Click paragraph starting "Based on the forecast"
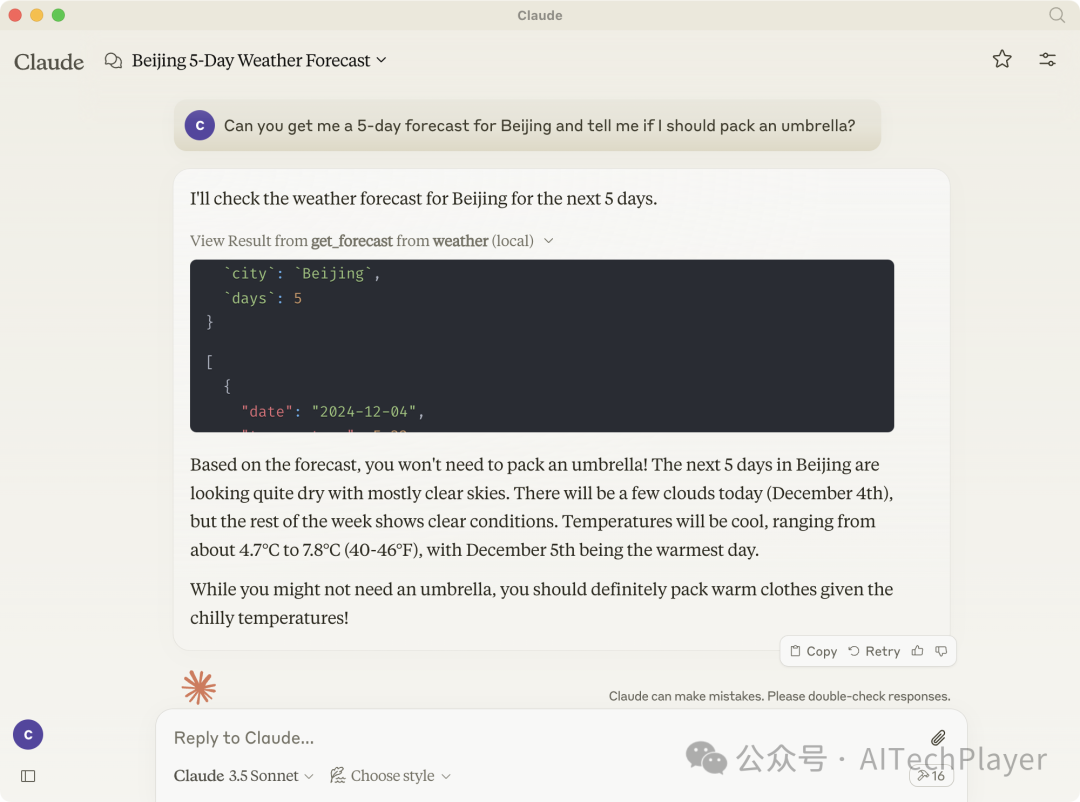 coord(542,507)
